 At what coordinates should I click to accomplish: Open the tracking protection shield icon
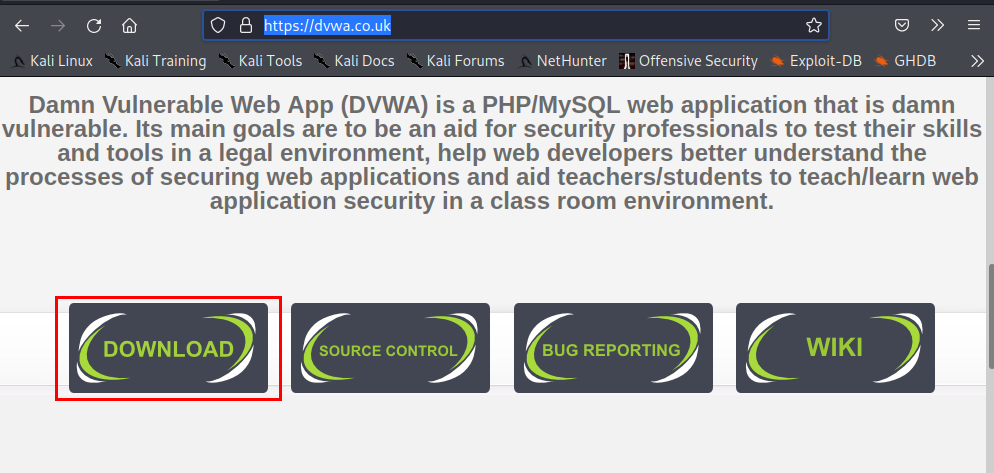(x=218, y=25)
